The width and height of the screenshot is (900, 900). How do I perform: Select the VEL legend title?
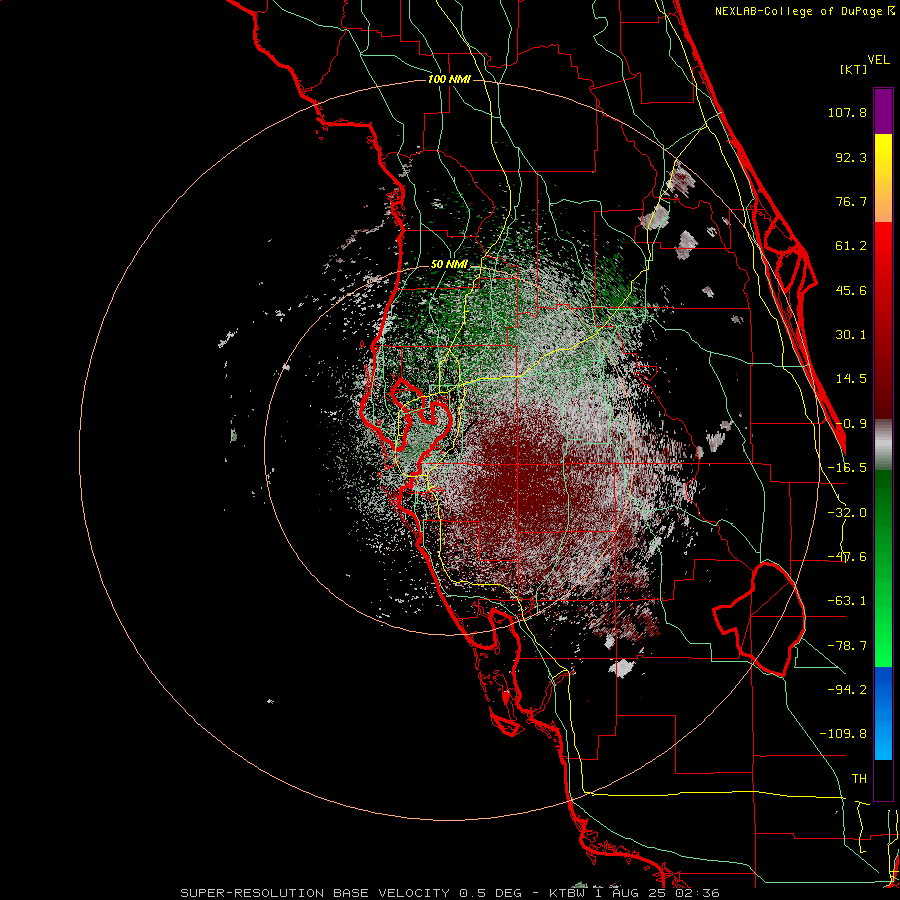tap(879, 60)
